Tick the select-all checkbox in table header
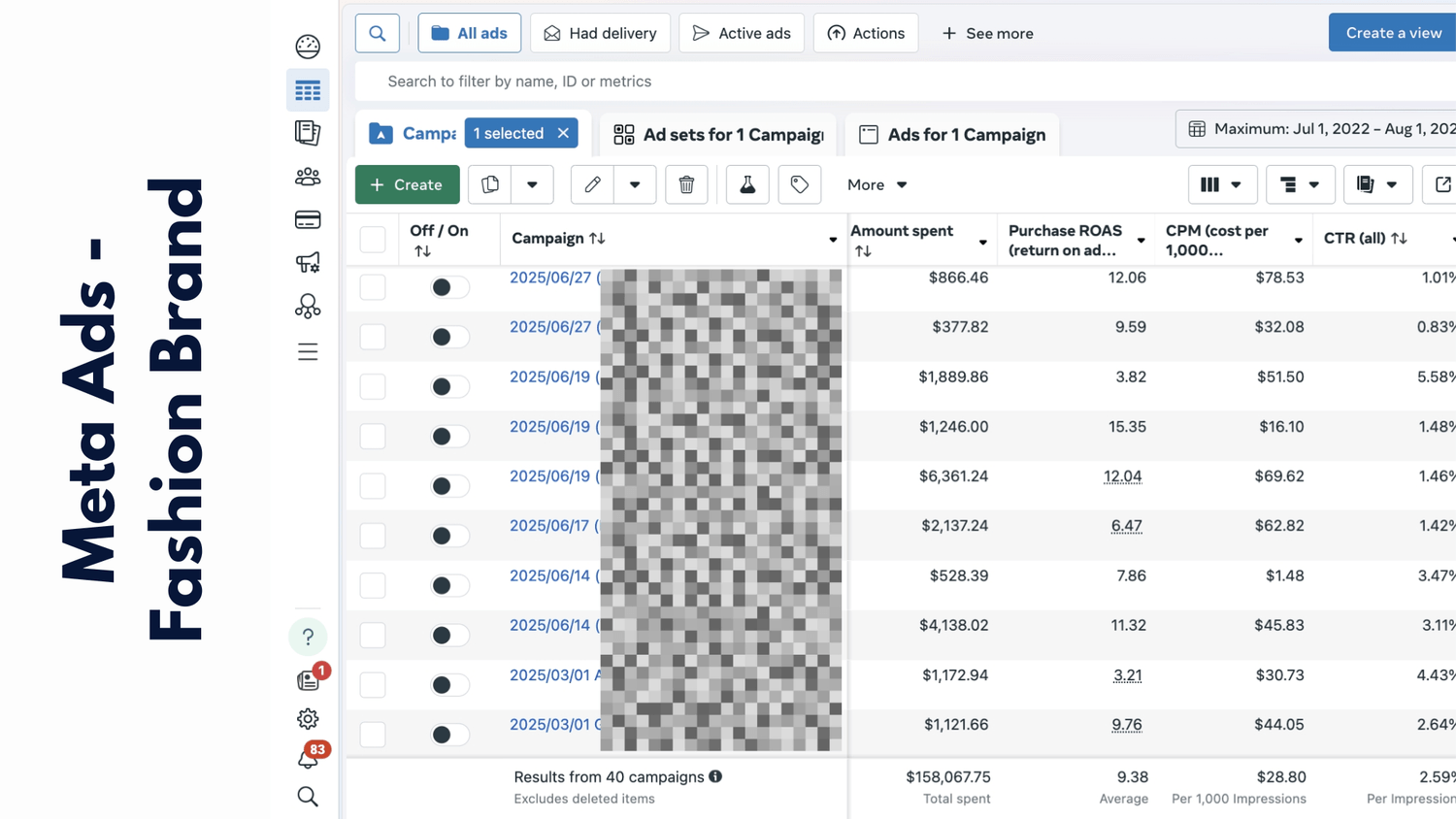Screen dimensions: 1456x819 coord(373,240)
